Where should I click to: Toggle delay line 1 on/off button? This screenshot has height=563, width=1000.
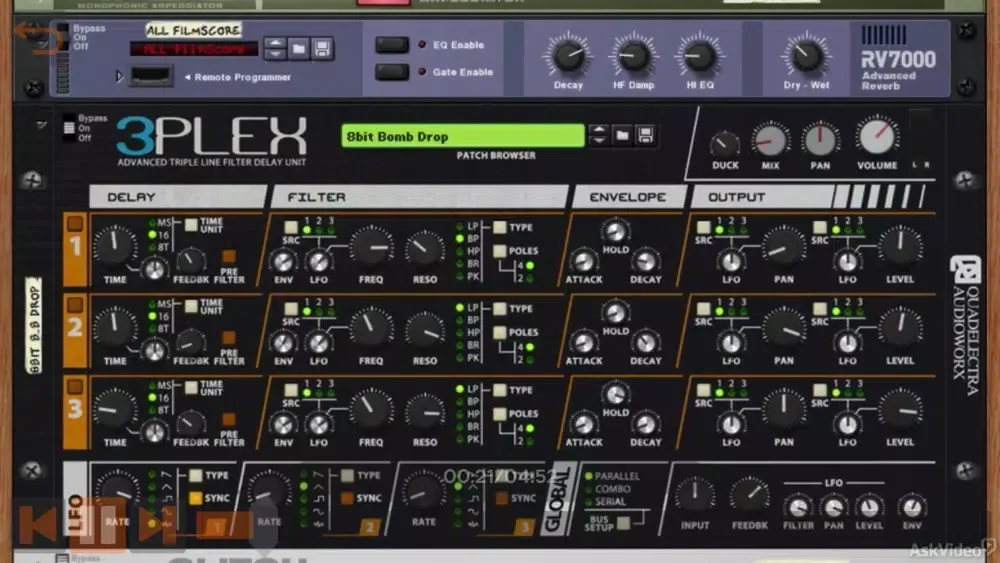click(x=75, y=223)
